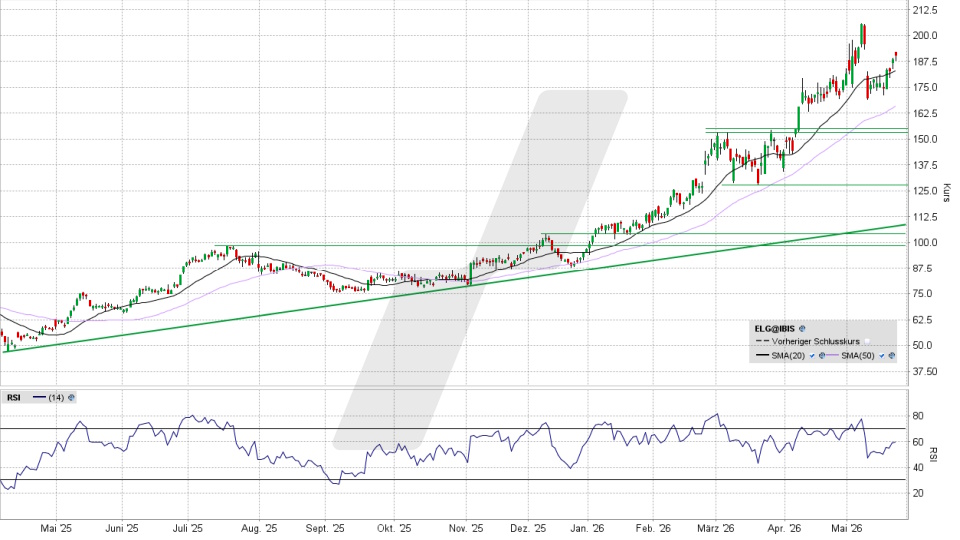Click the RSI axis value 20
960x540 pixels.
point(918,493)
